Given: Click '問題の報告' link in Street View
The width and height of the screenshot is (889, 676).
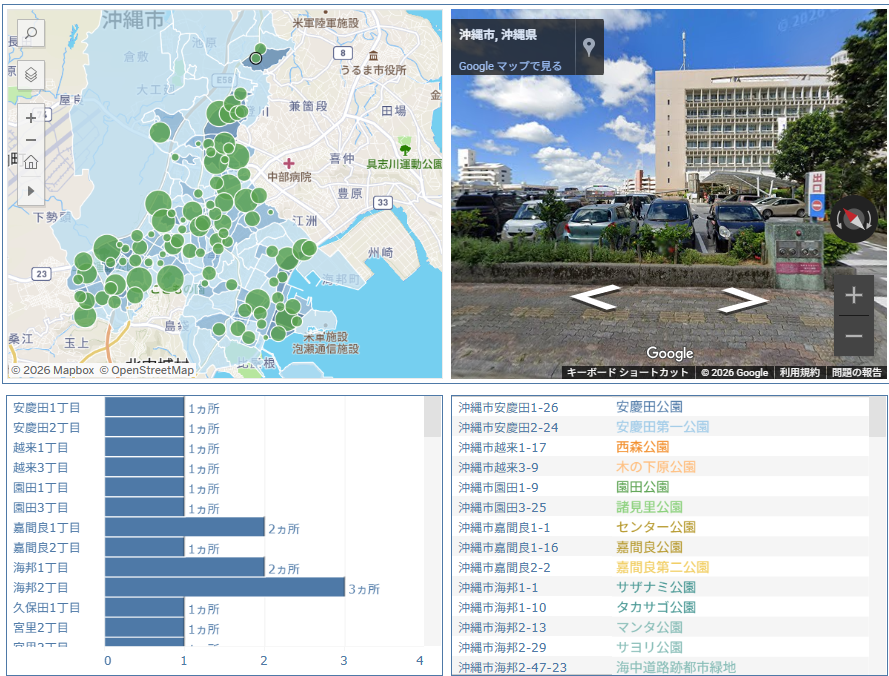Looking at the screenshot, I should pos(857,372).
